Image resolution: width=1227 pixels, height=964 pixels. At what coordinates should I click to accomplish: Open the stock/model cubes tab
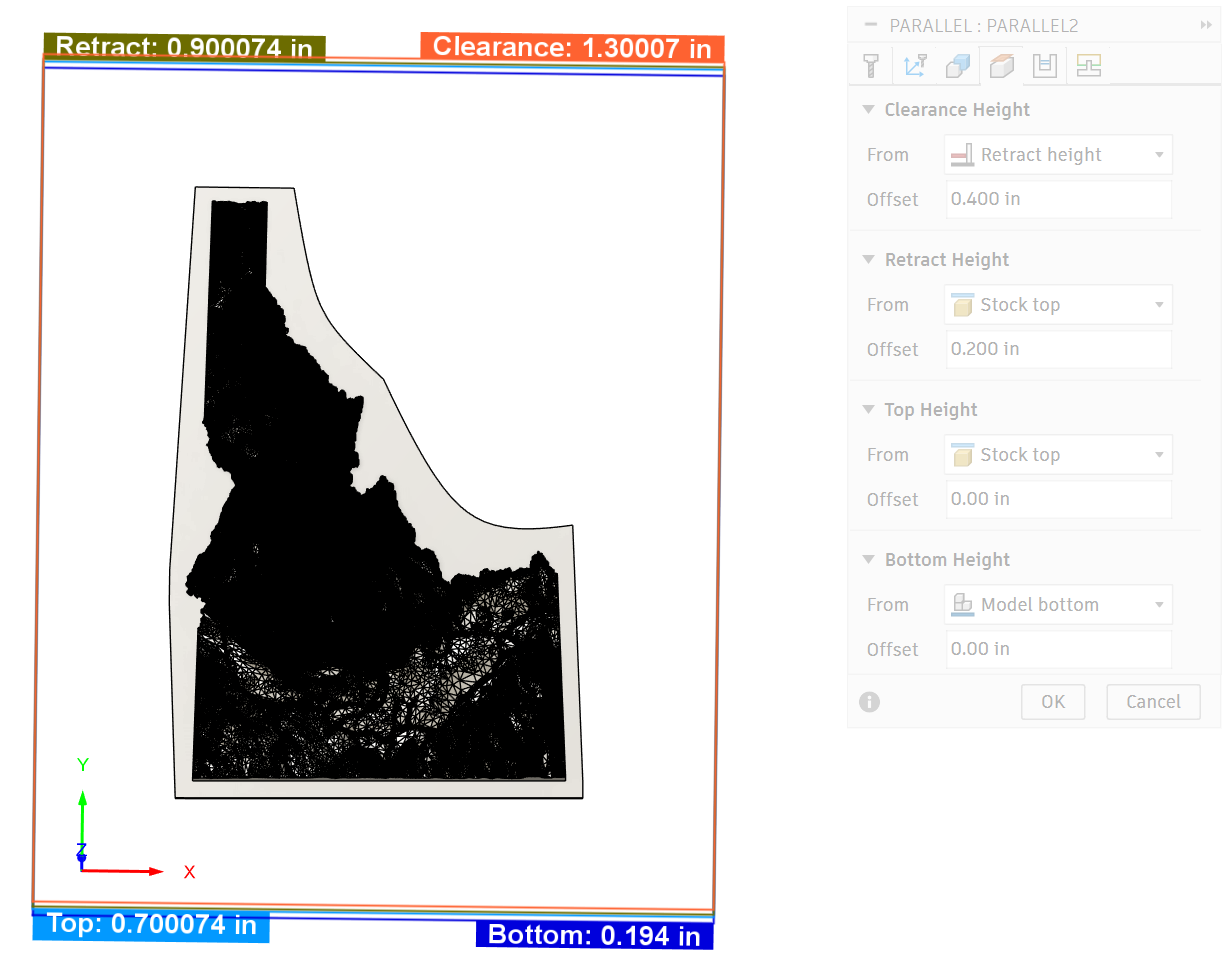[x=958, y=67]
